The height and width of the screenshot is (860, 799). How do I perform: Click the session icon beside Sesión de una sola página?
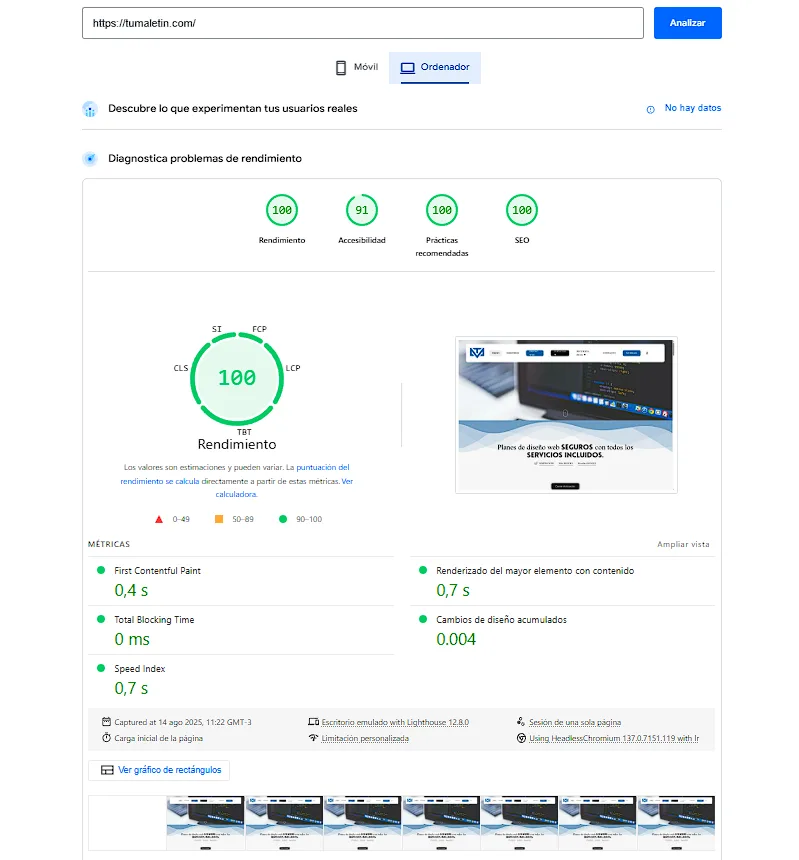pyautogui.click(x=521, y=722)
